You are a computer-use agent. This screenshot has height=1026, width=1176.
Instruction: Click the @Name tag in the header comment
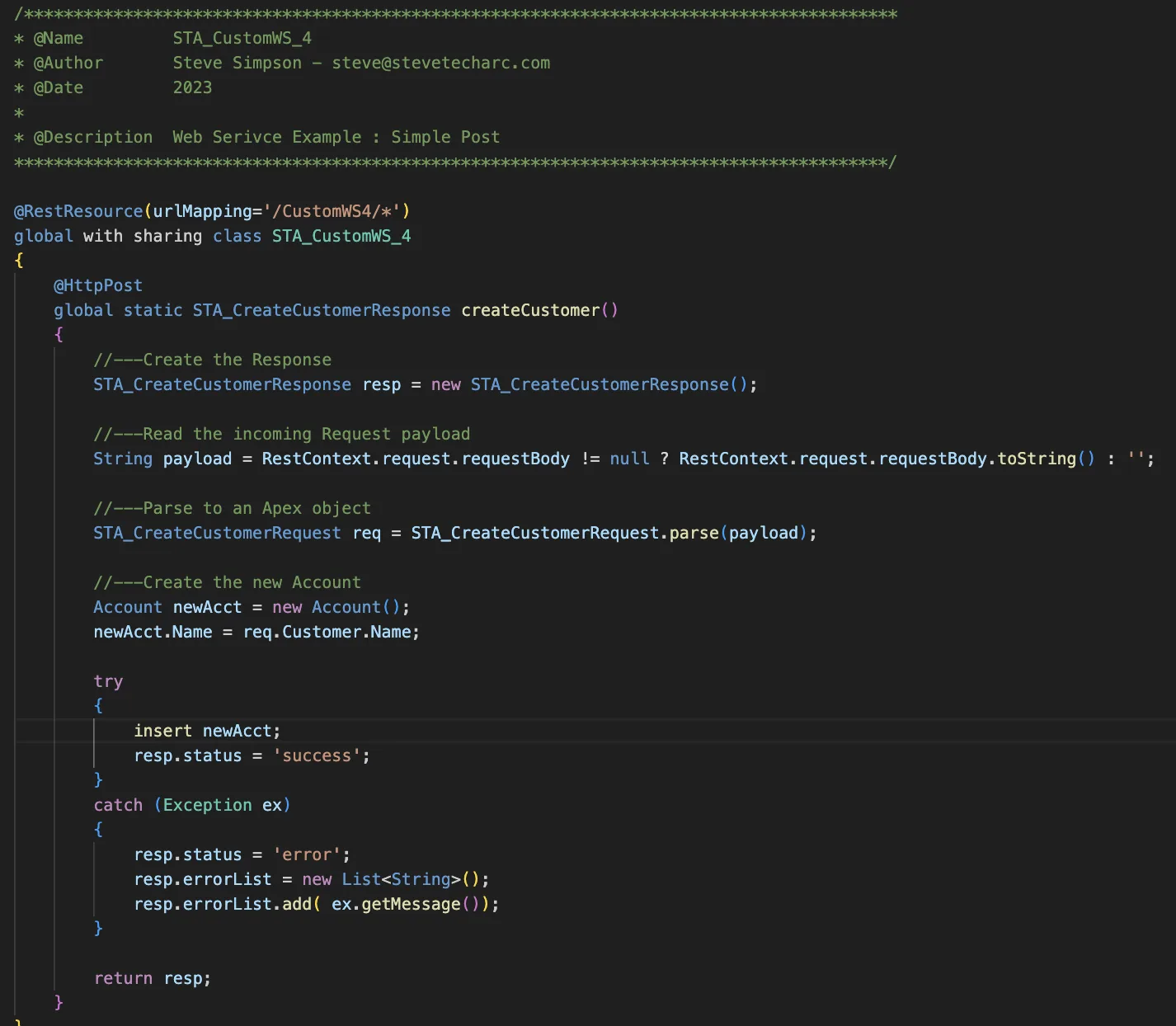(58, 38)
